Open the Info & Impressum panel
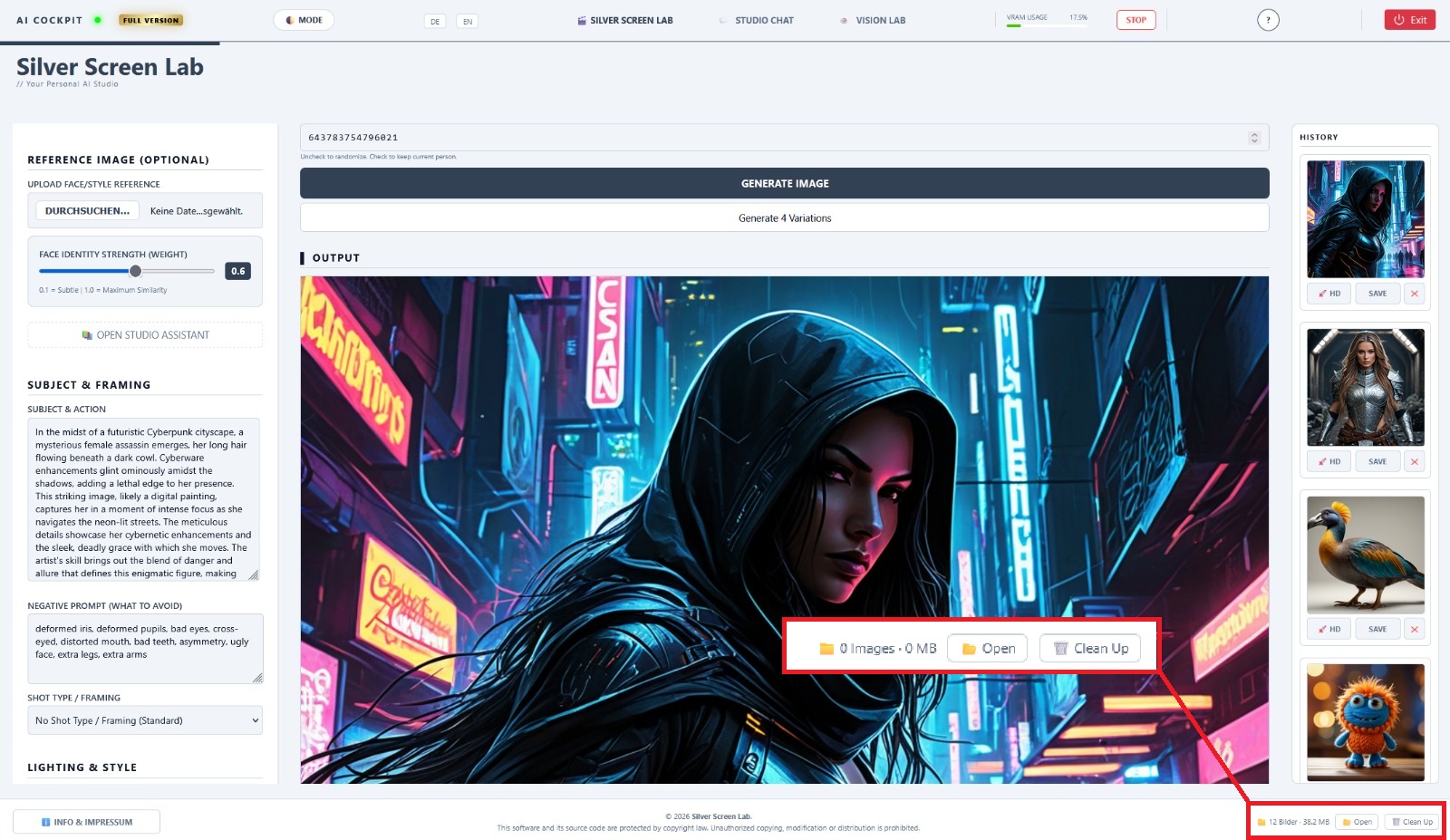 (87, 822)
